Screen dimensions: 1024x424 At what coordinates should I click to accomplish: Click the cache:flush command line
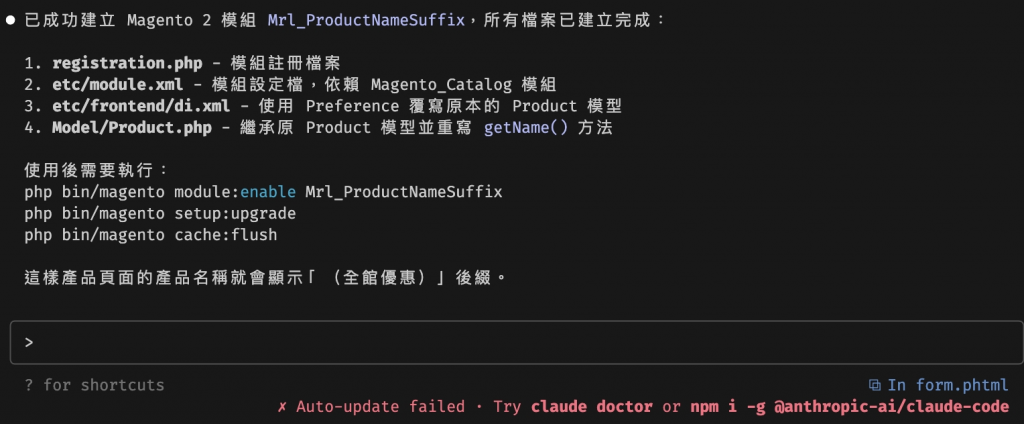pyautogui.click(x=151, y=235)
